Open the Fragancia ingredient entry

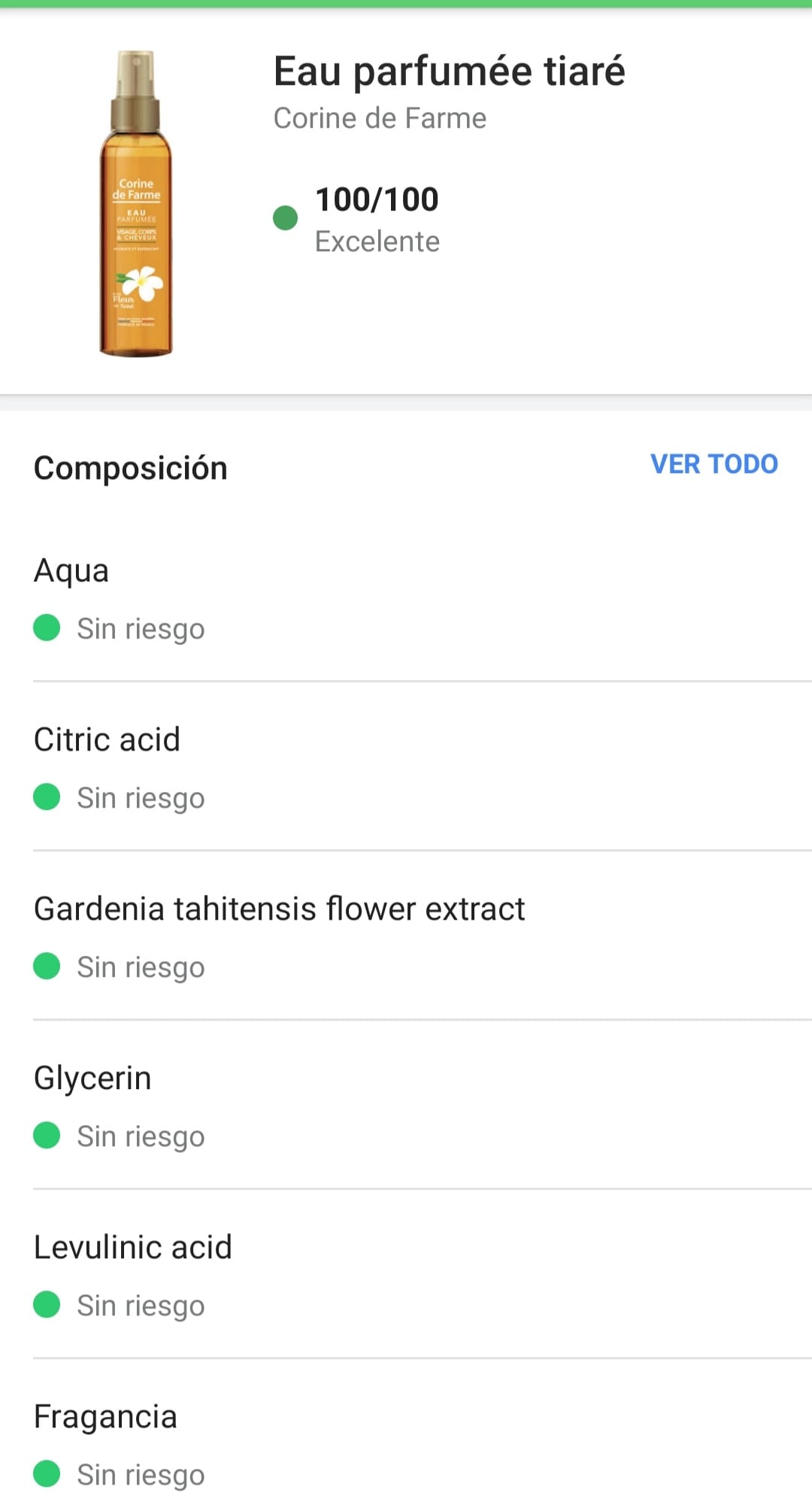pyautogui.click(x=105, y=1417)
